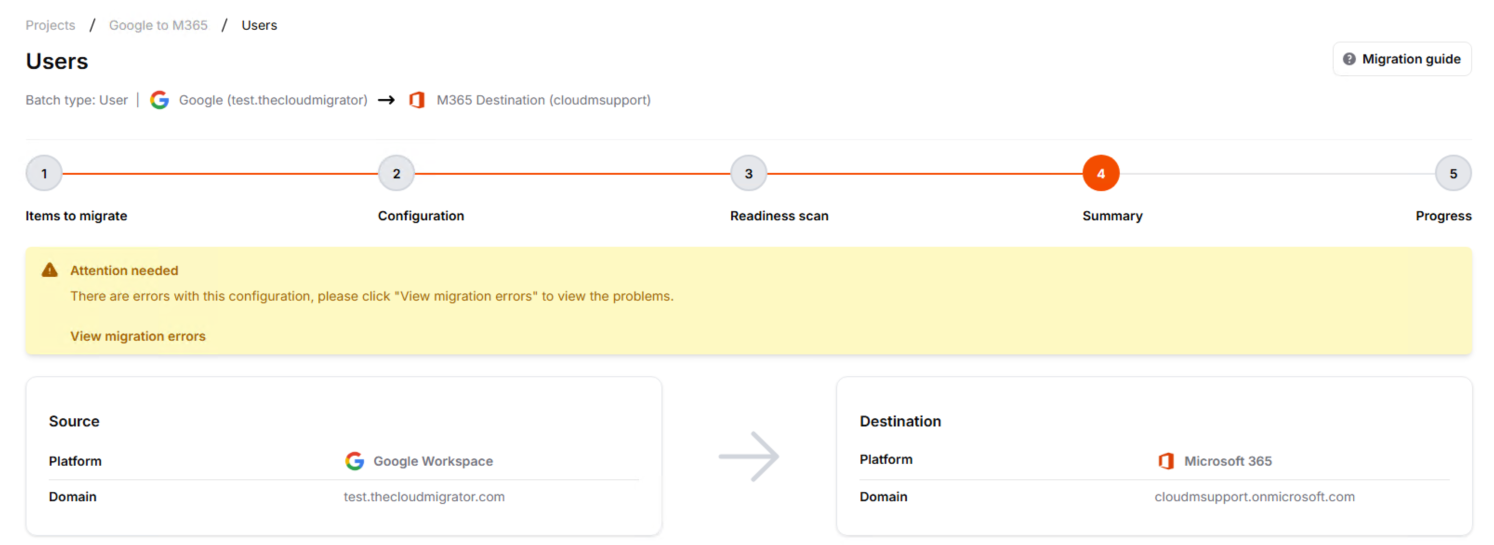Open the Projects breadcrumb link
The height and width of the screenshot is (545, 1494).
click(50, 25)
